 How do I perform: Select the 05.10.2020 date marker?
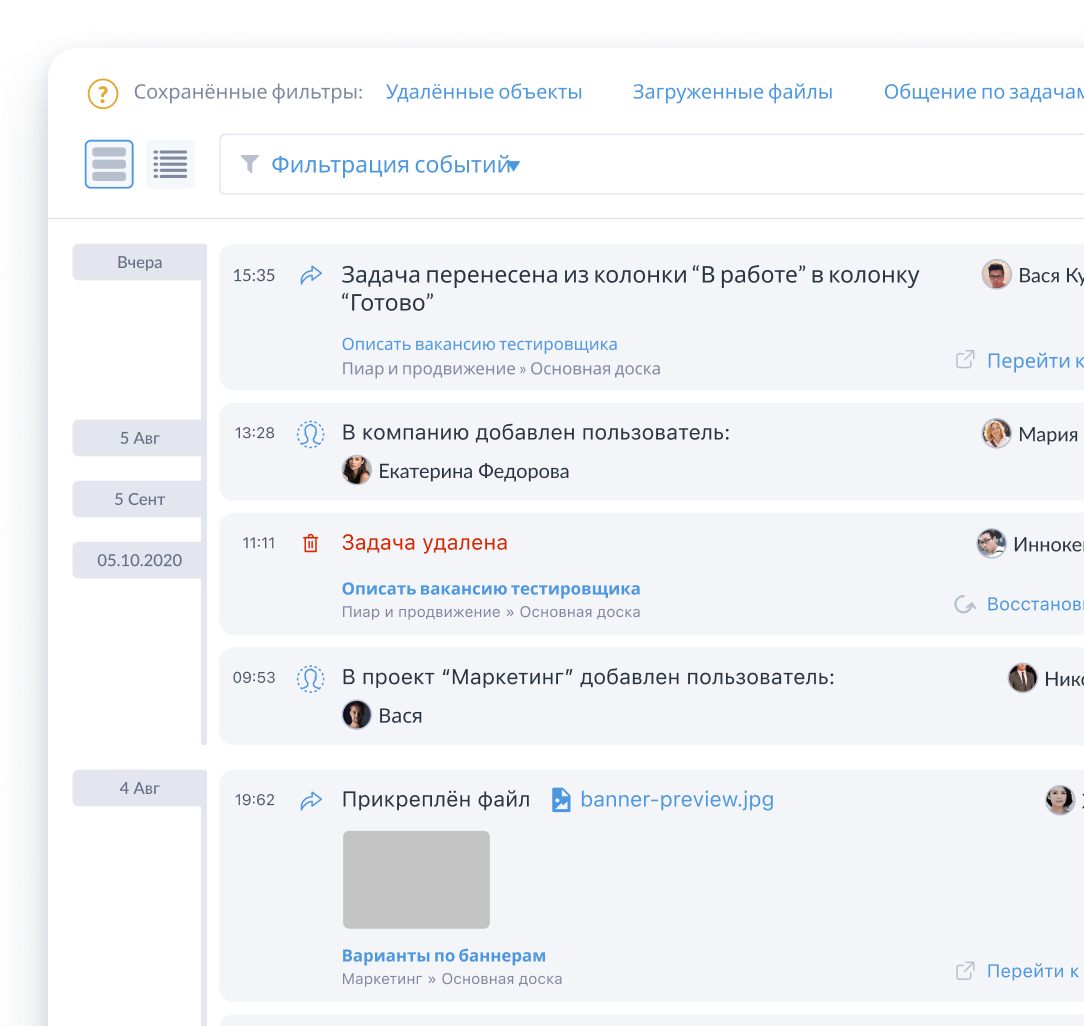(139, 560)
